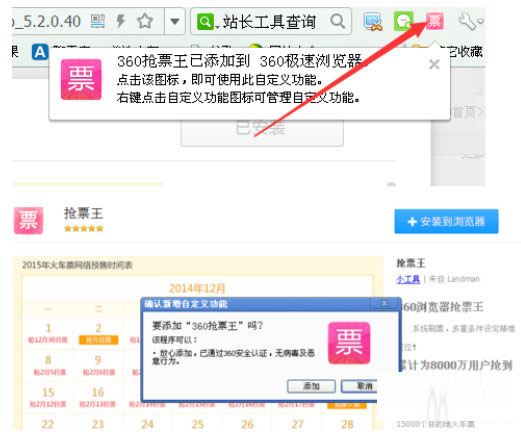Select calendar date 25
The image size is (521, 446).
tap(197, 424)
